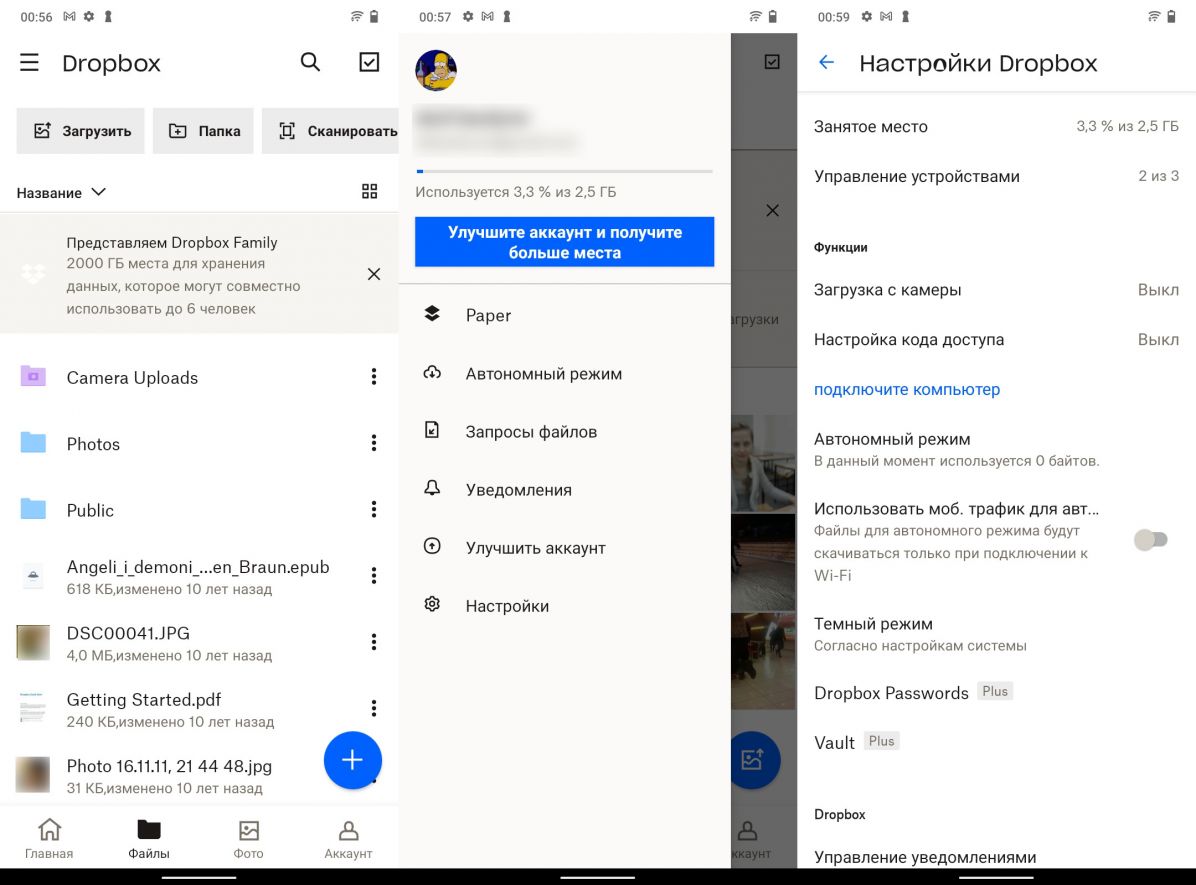Viewport: 1196px width, 885px height.
Task: Open Занятое место storage setting
Action: tap(996, 127)
